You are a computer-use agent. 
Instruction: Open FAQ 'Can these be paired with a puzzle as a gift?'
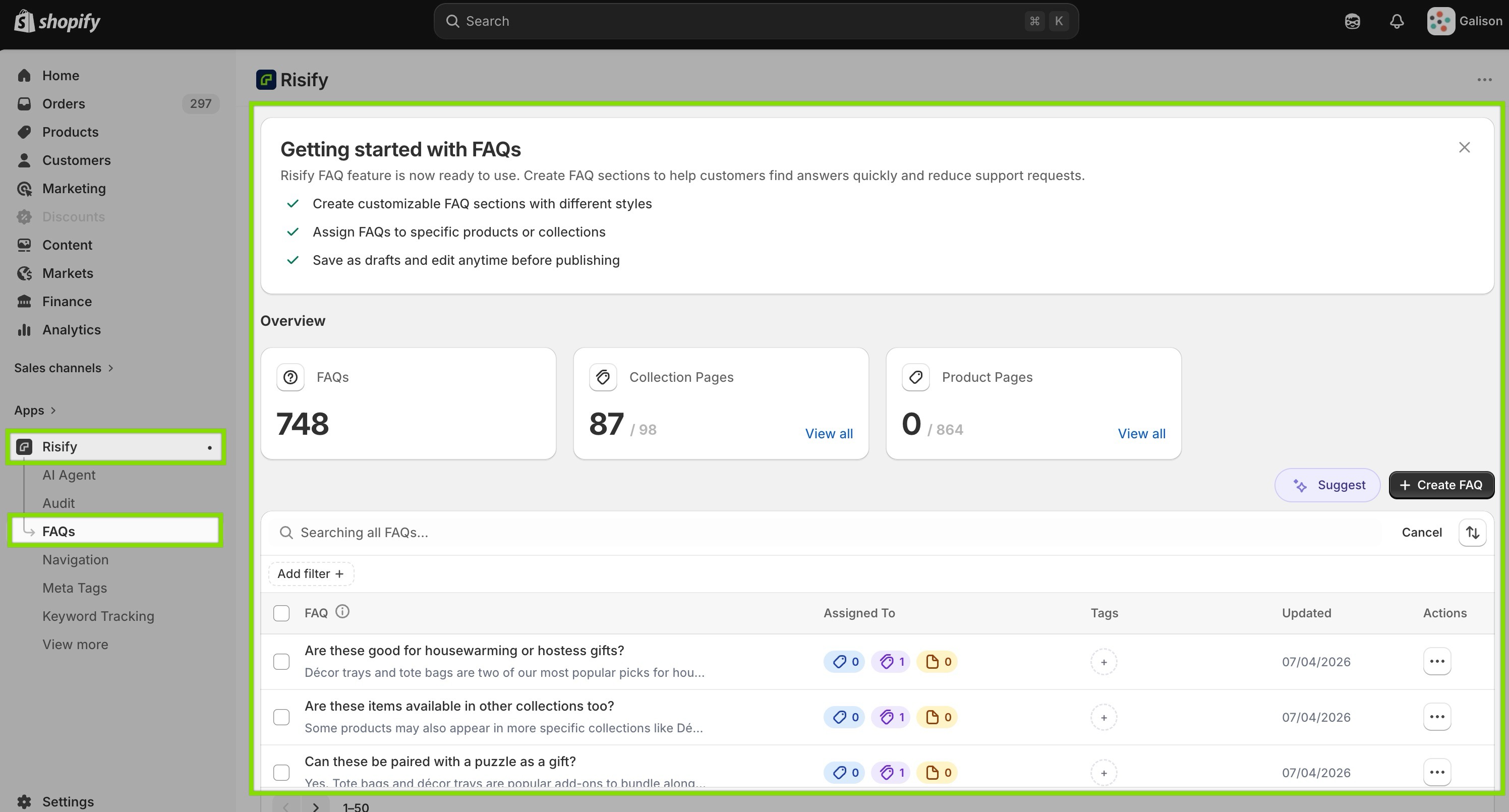(440, 762)
